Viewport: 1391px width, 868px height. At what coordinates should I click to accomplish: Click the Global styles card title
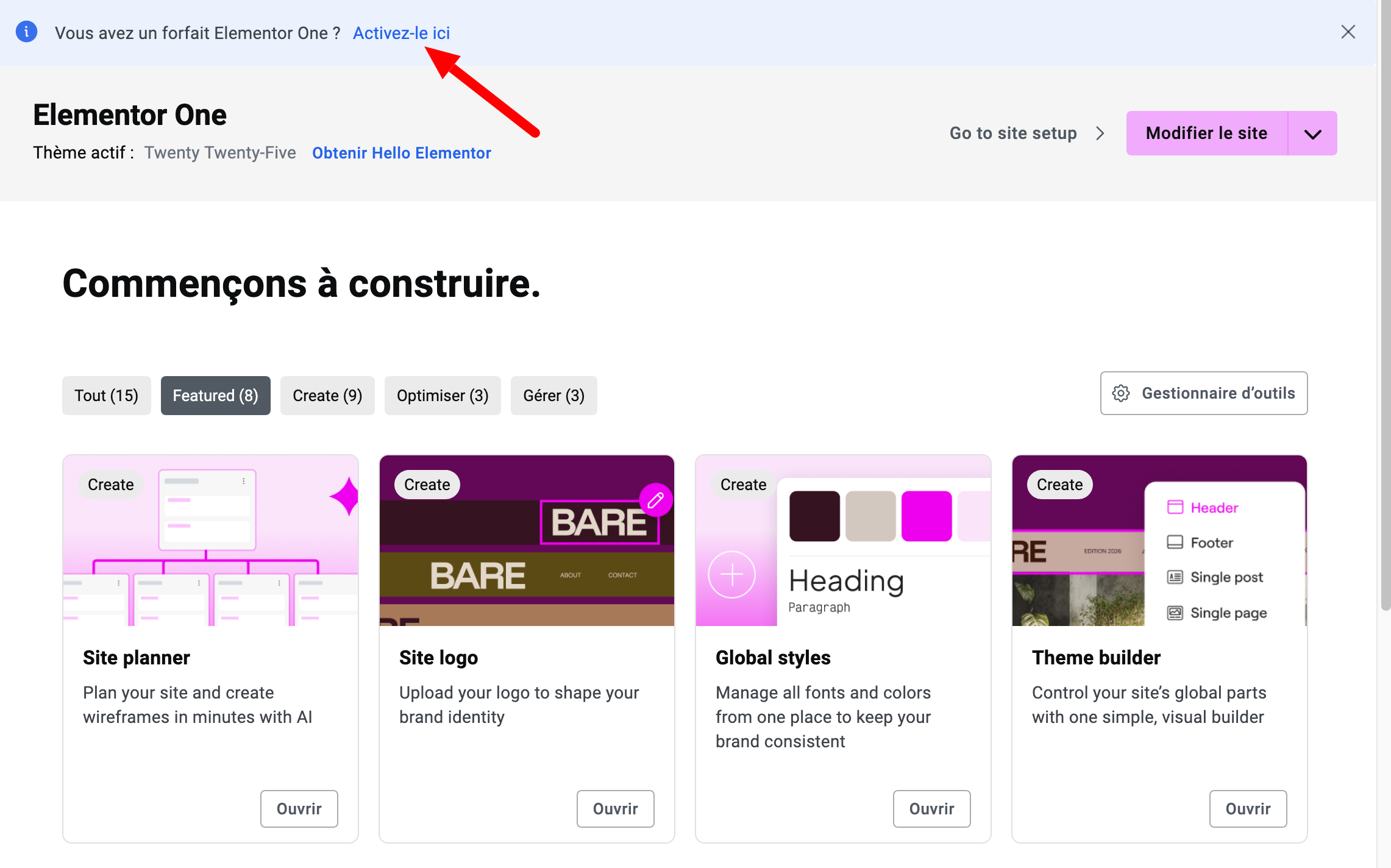click(774, 658)
